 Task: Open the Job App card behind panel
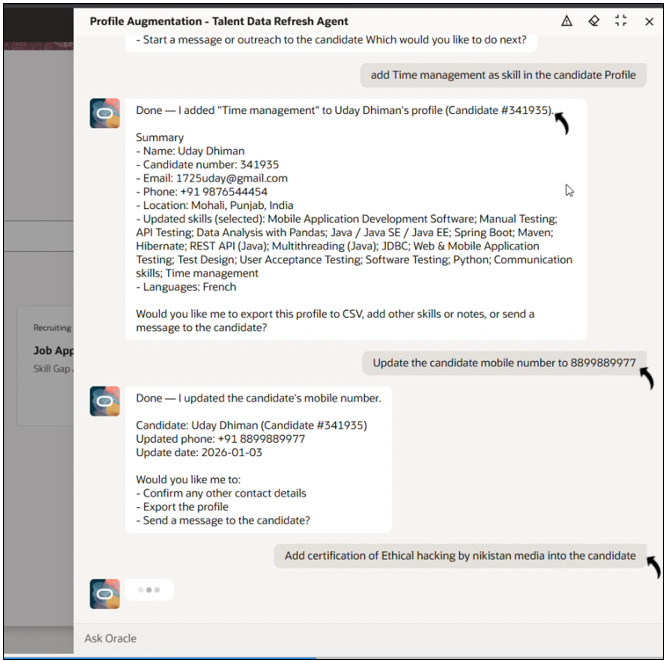tap(50, 352)
